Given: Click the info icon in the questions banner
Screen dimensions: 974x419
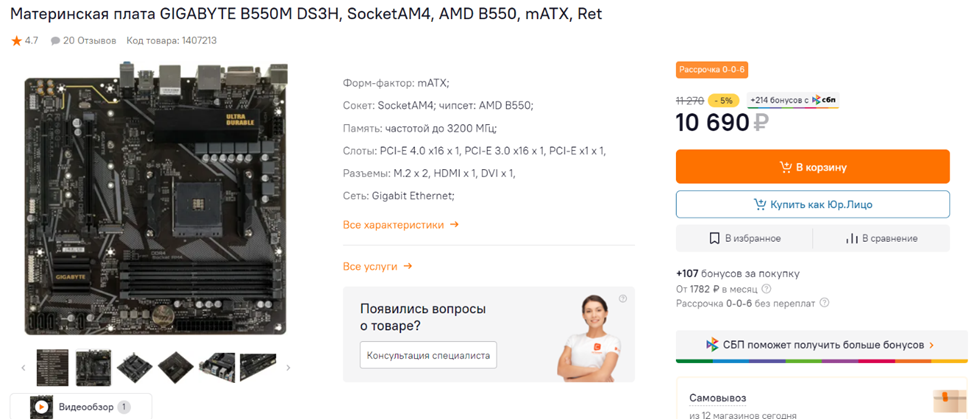Looking at the screenshot, I should coord(623,299).
